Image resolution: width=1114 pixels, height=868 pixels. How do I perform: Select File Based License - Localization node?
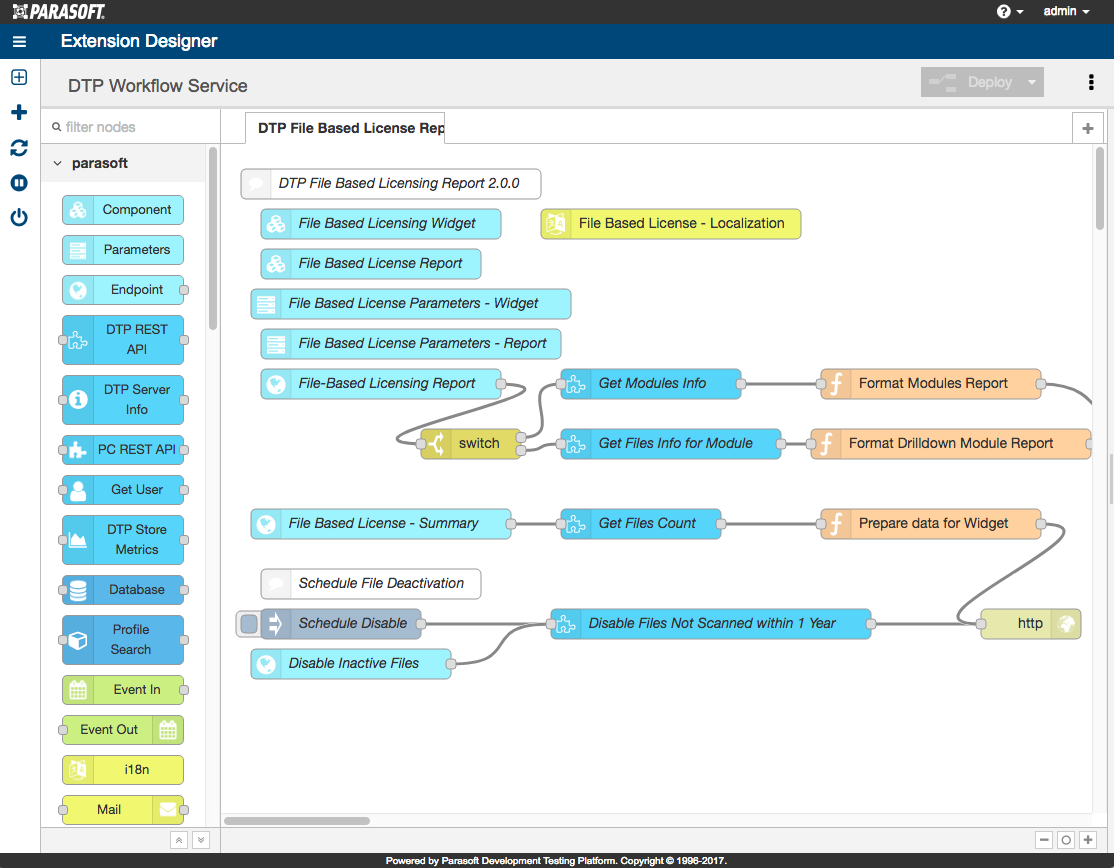pyautogui.click(x=671, y=224)
